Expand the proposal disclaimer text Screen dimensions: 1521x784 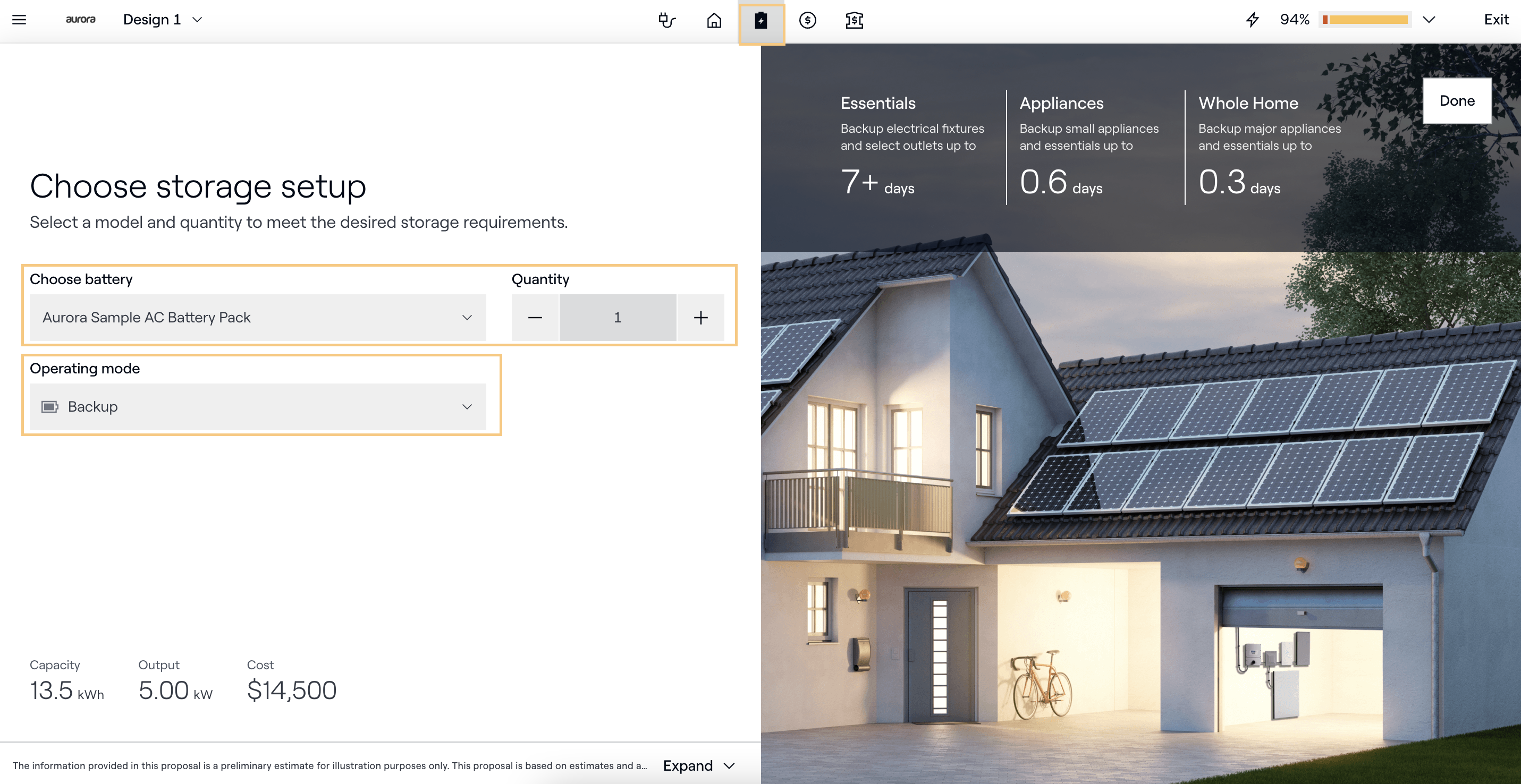coord(698,765)
